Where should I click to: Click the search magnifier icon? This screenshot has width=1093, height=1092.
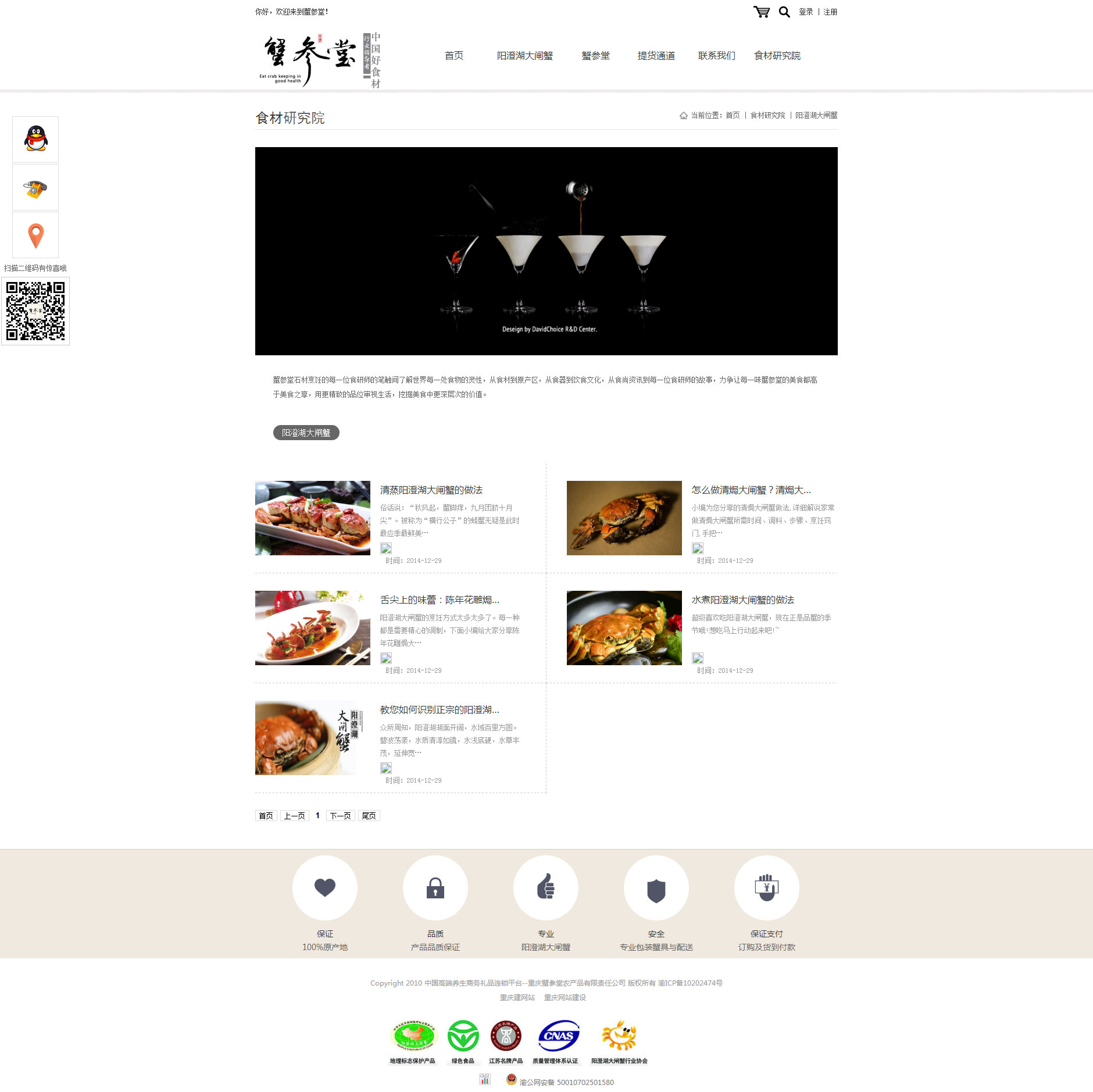pyautogui.click(x=784, y=12)
